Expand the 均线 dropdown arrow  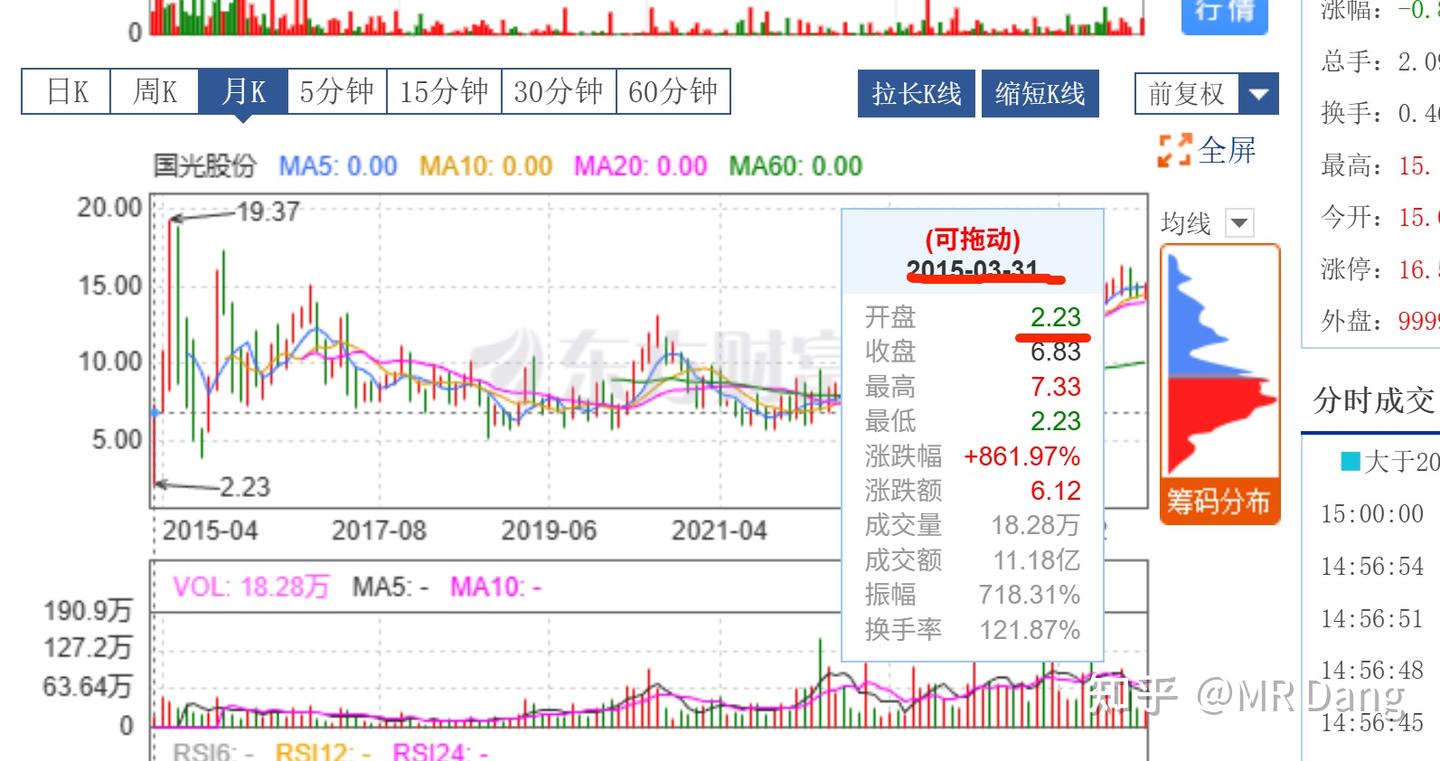point(1239,223)
